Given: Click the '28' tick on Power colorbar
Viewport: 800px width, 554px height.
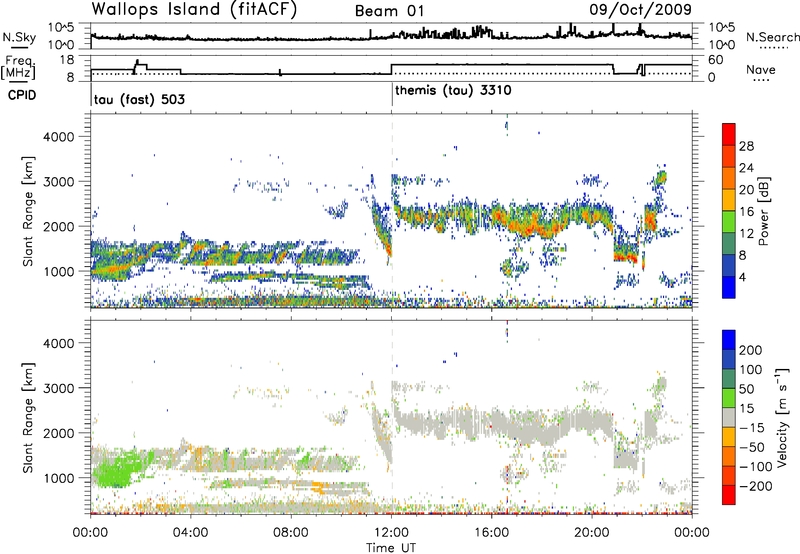Looking at the screenshot, I should [746, 146].
